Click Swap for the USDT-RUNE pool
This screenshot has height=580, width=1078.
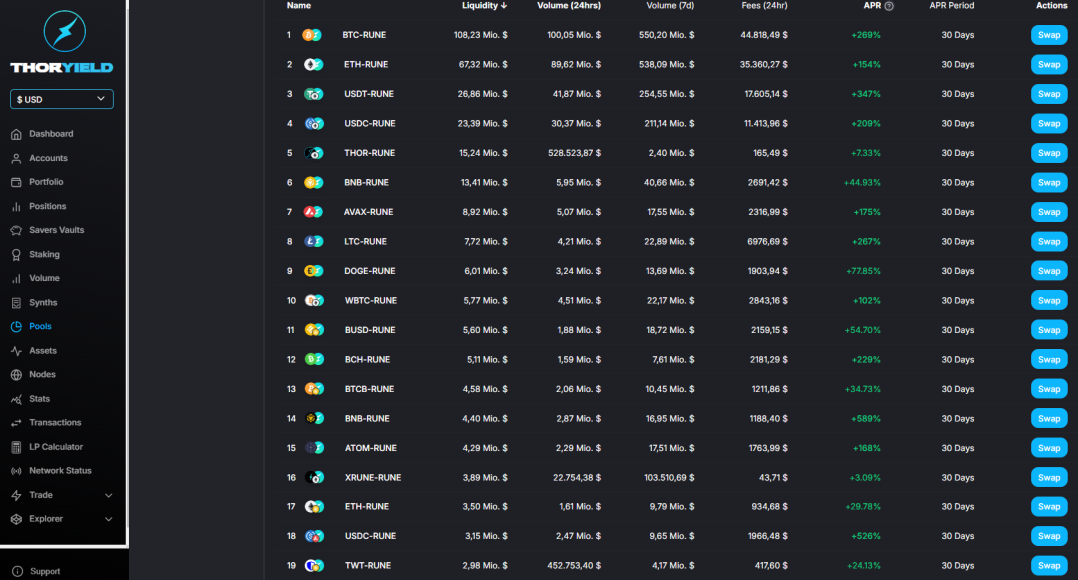(x=1049, y=94)
